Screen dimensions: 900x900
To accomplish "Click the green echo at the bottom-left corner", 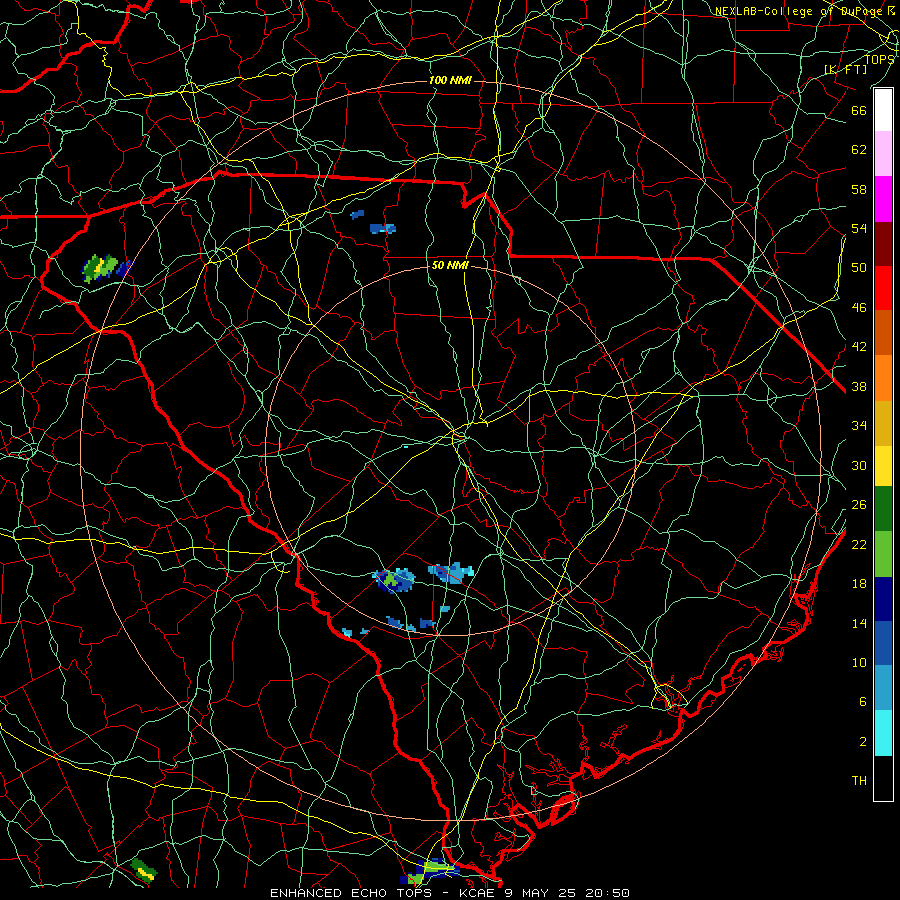I will tap(143, 869).
